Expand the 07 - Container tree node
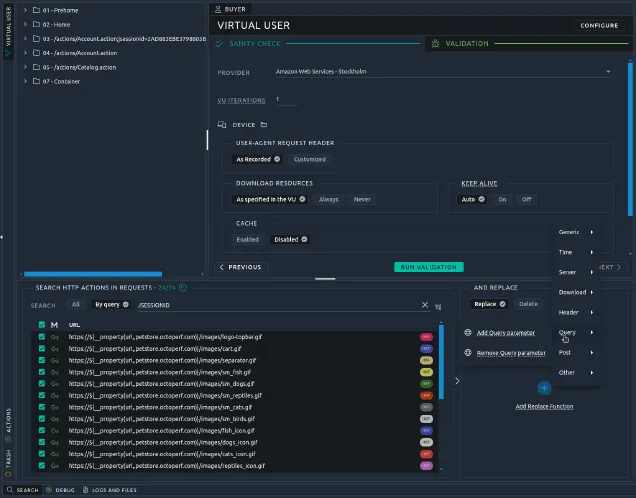 [25, 81]
